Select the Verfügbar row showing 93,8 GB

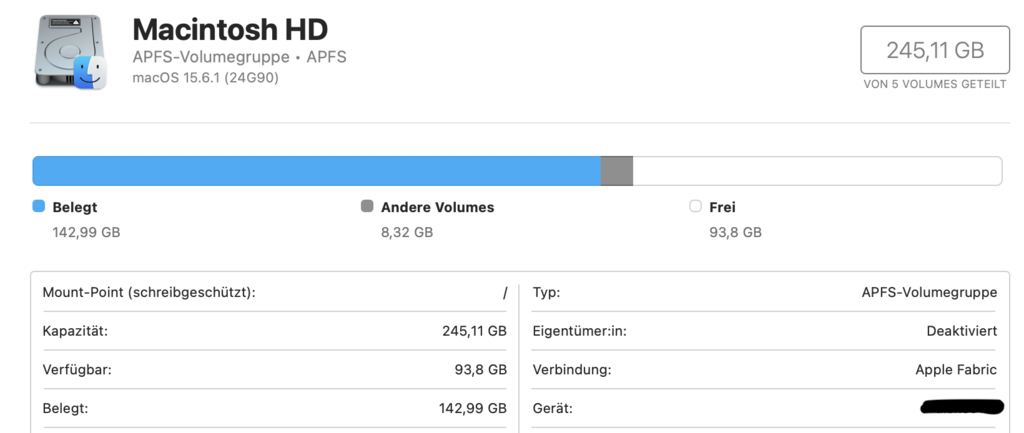[x=274, y=370]
